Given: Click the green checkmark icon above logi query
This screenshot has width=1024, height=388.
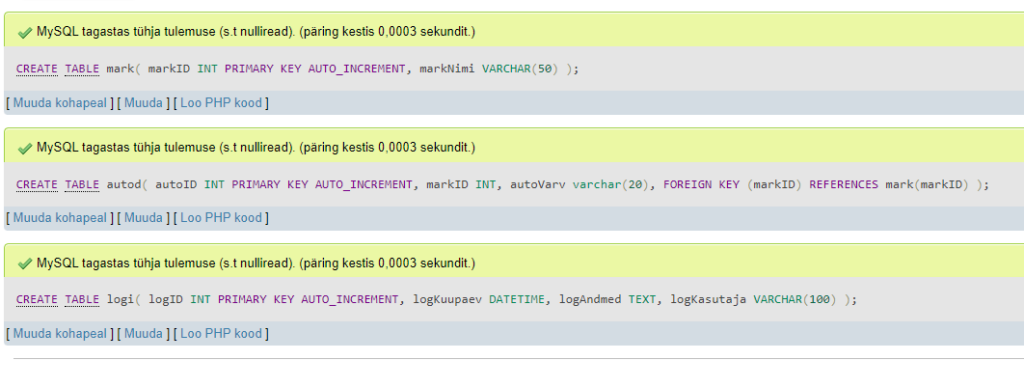Looking at the screenshot, I should (25, 264).
